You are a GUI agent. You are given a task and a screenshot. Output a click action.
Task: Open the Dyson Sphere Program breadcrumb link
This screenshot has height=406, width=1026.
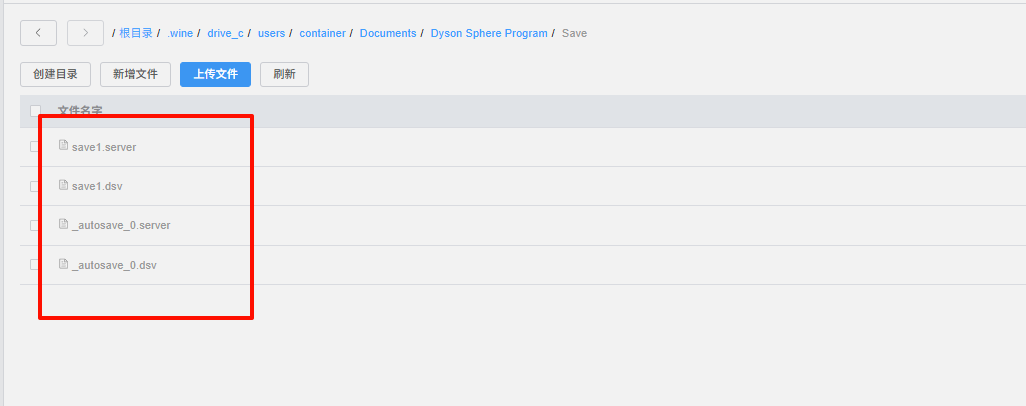(489, 33)
